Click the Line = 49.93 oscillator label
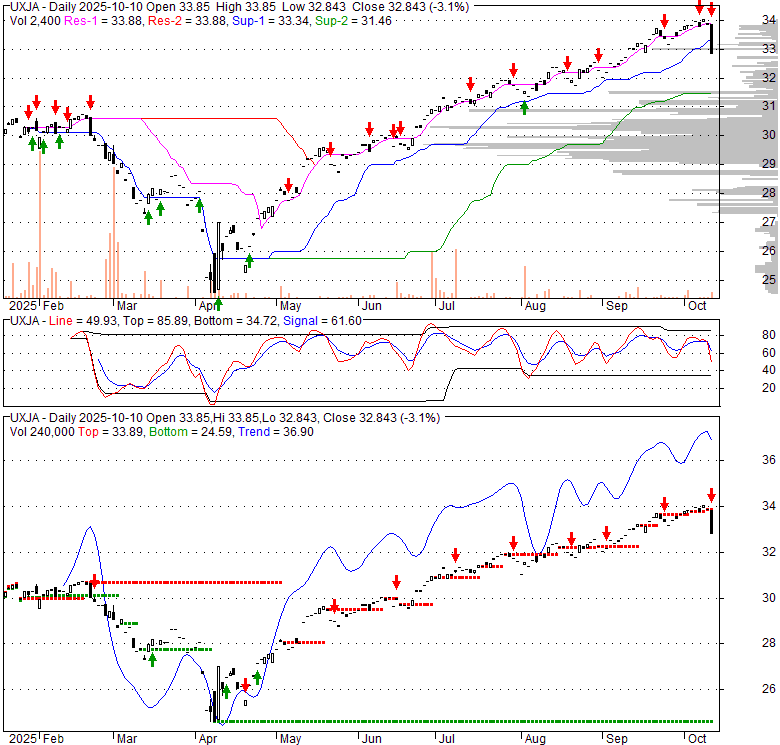 pos(81,319)
